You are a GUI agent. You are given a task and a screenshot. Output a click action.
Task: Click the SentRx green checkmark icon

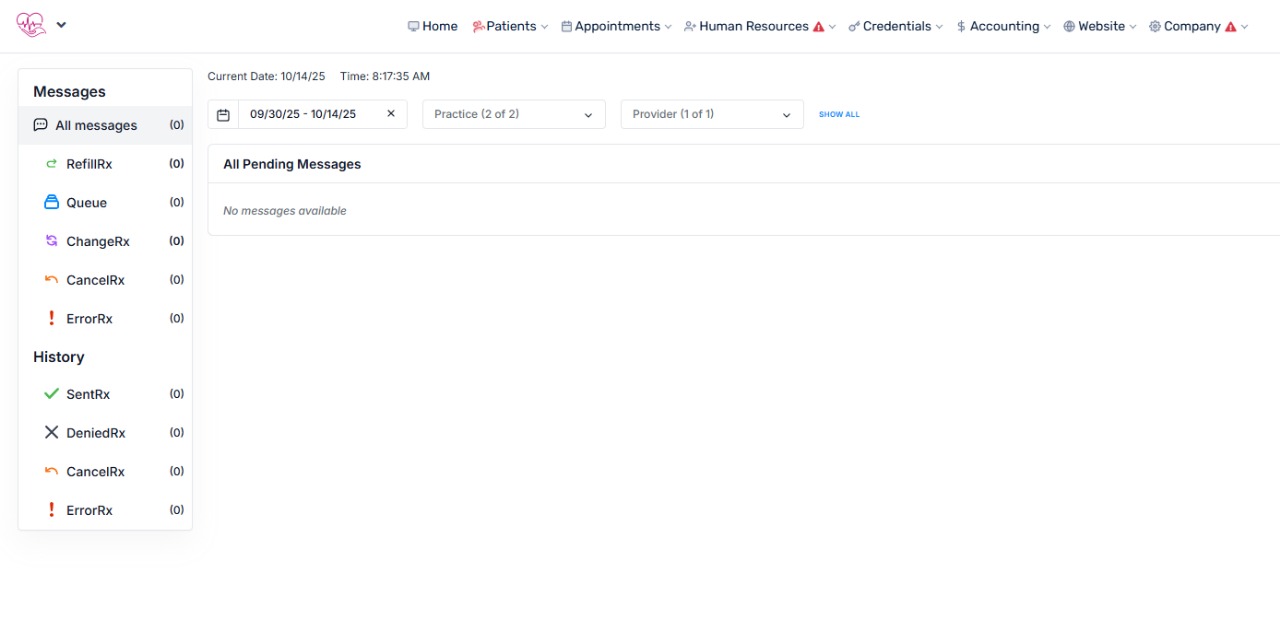pyautogui.click(x=52, y=394)
